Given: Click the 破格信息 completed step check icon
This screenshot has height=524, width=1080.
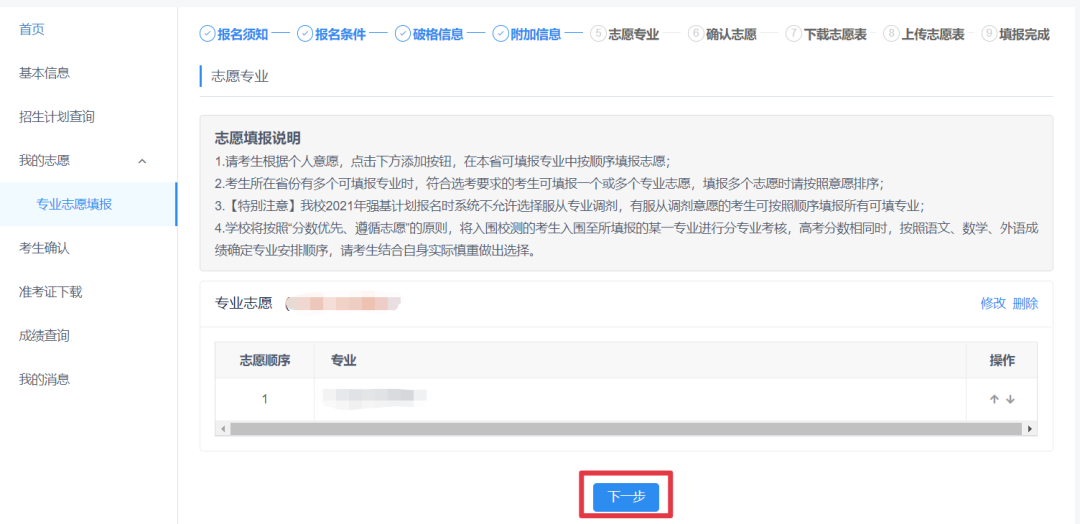Looking at the screenshot, I should coord(403,34).
